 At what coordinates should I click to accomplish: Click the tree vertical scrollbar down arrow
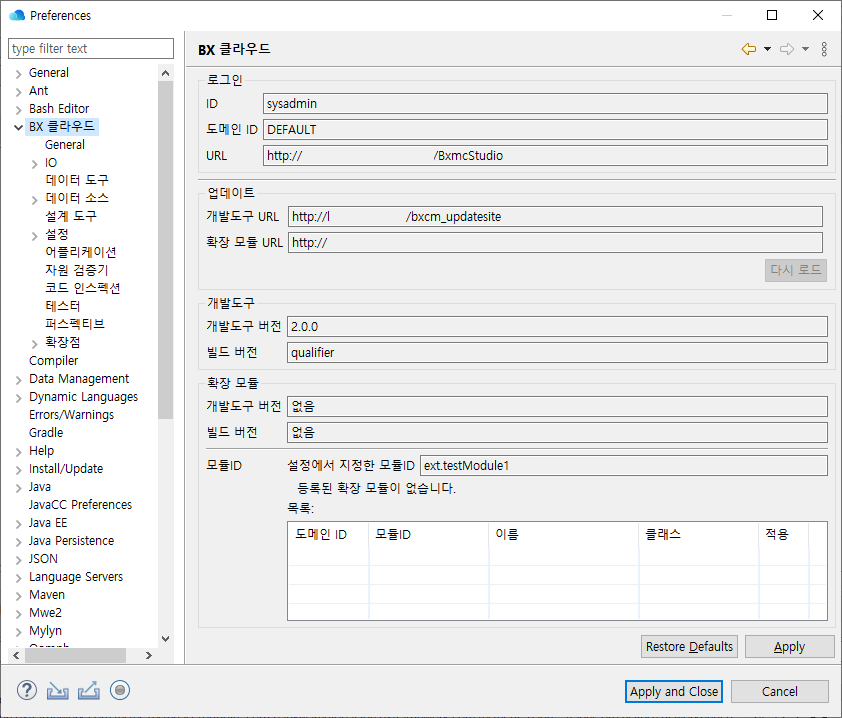pyautogui.click(x=165, y=639)
